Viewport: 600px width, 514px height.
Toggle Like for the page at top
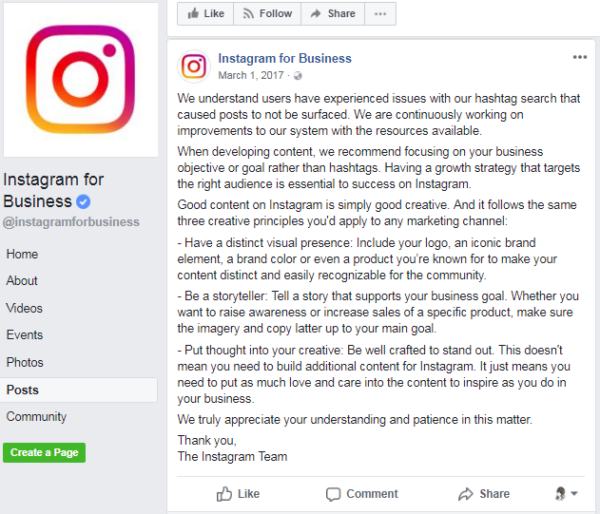click(x=205, y=14)
